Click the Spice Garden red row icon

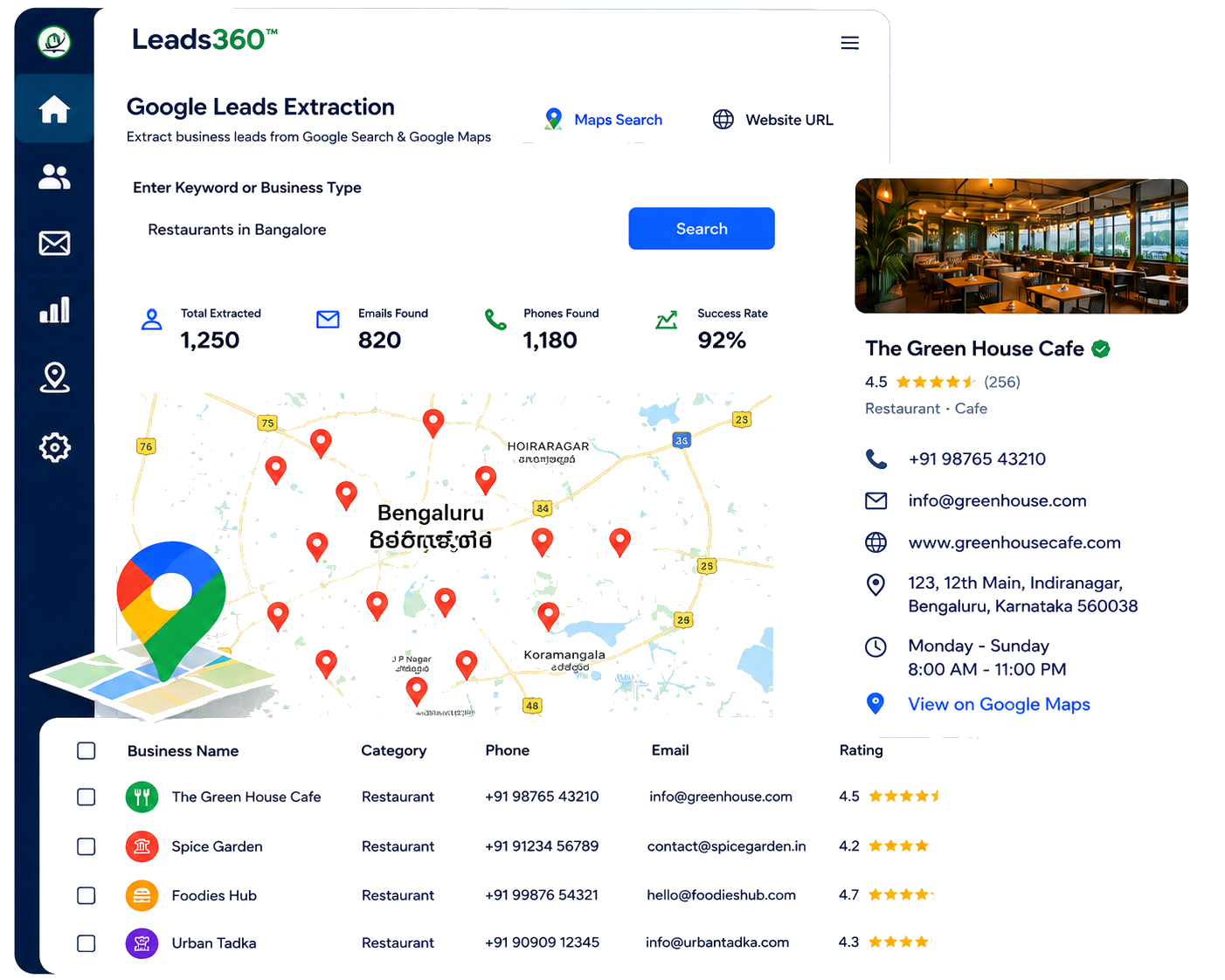pyautogui.click(x=142, y=845)
